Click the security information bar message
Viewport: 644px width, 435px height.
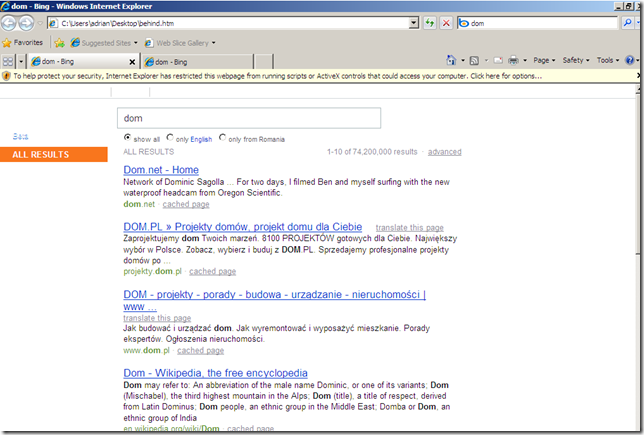278,76
